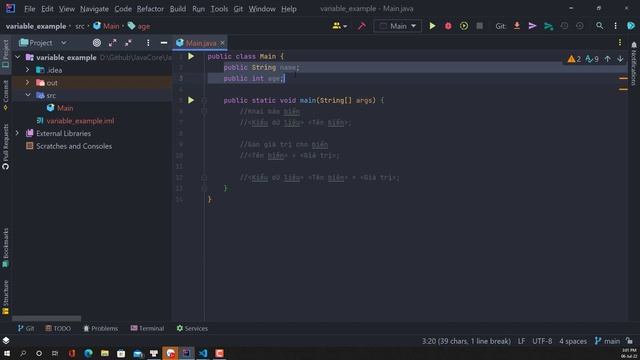The width and height of the screenshot is (640, 360).
Task: Click the Git Rollback icon
Action: click(580, 26)
